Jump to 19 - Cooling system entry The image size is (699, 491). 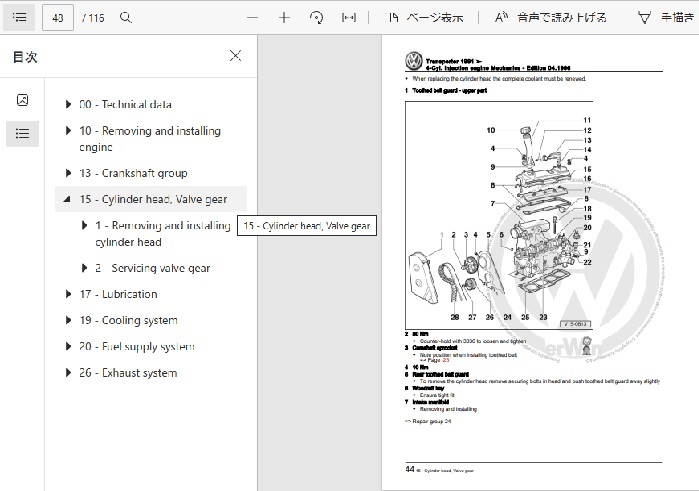point(128,320)
